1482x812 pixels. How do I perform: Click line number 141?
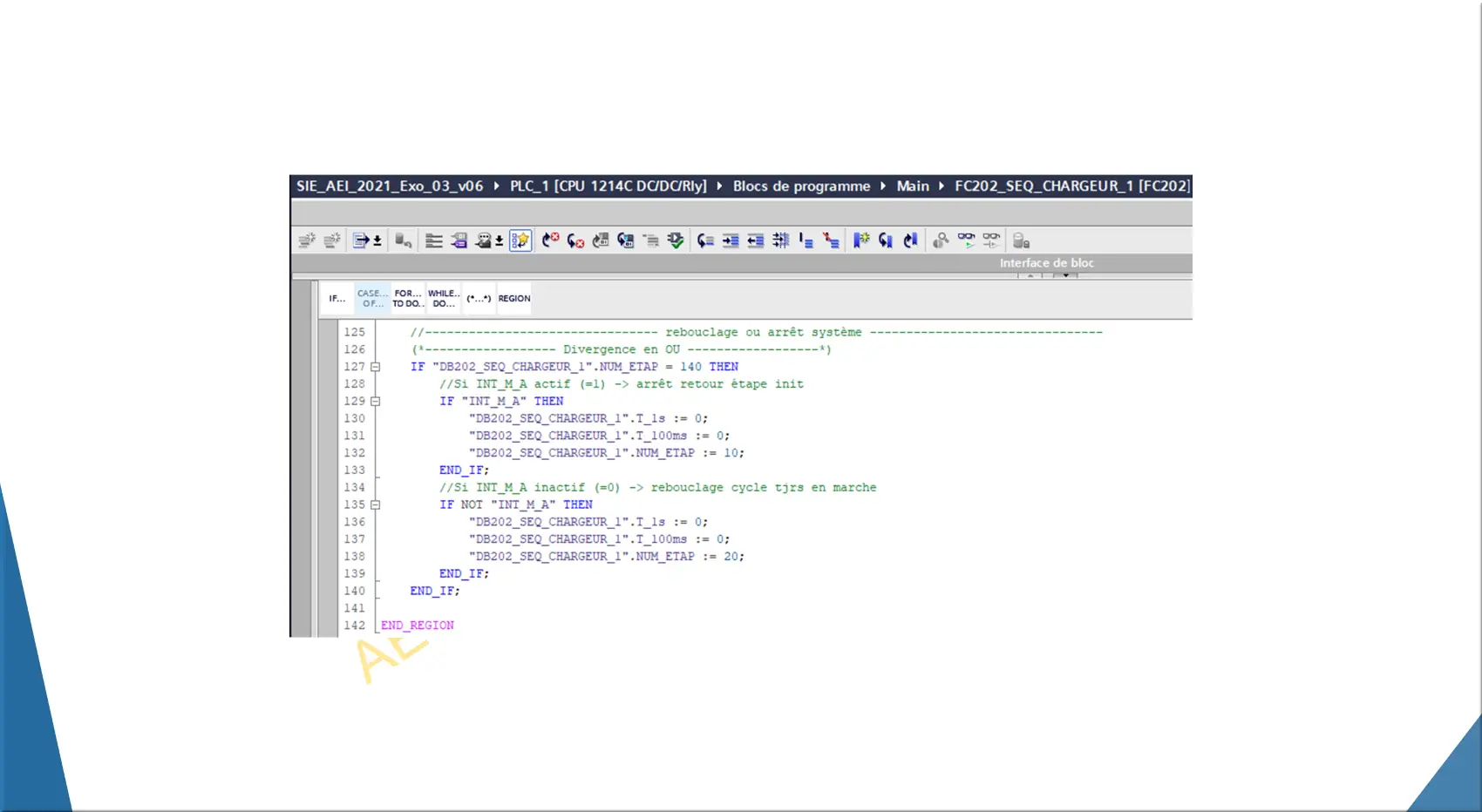point(354,608)
